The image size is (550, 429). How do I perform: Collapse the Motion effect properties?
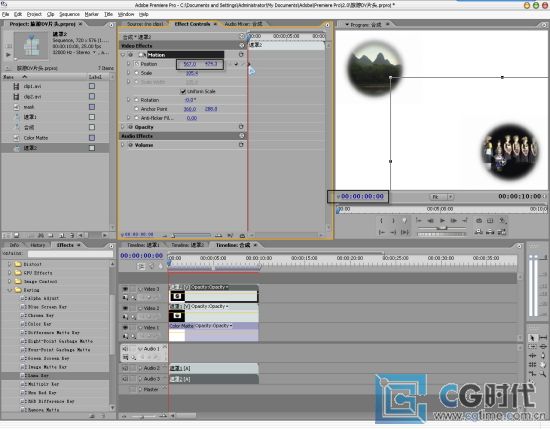click(123, 55)
